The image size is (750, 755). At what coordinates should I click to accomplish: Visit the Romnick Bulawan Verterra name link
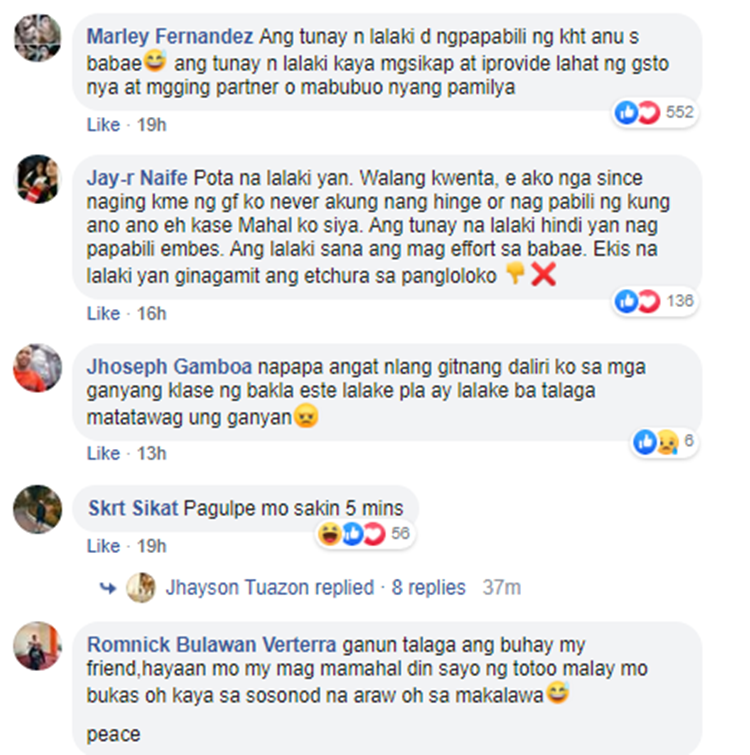click(211, 645)
